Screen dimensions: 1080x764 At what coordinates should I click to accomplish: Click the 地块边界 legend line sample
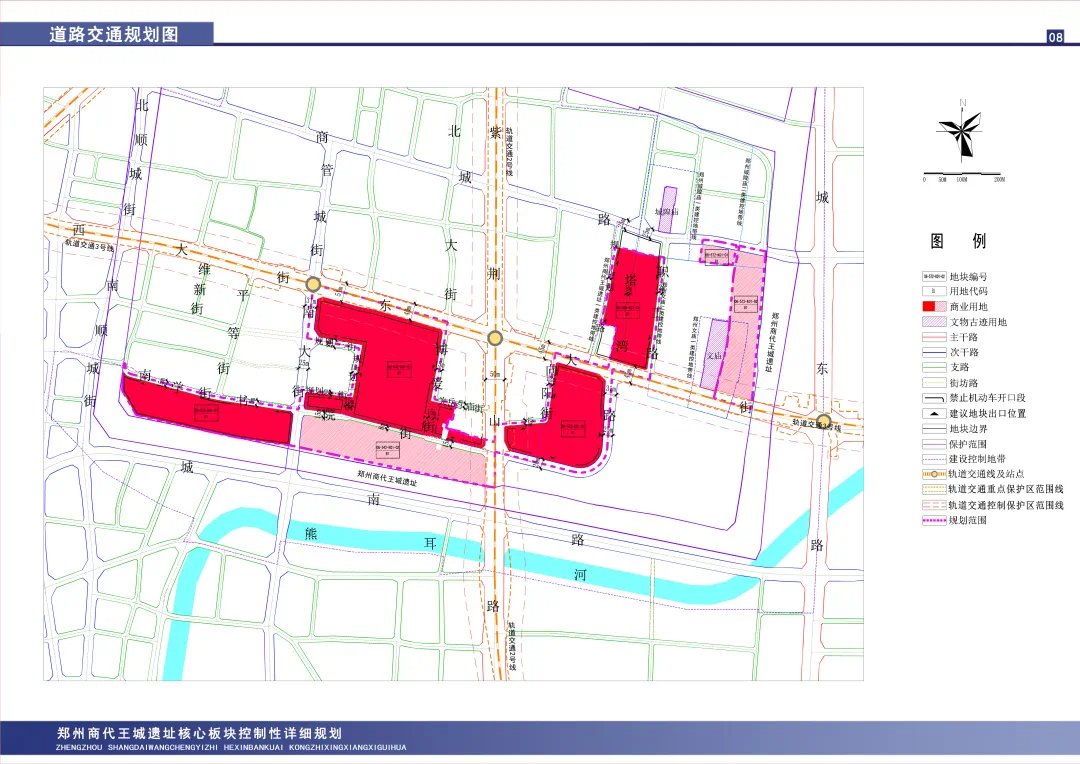tap(934, 429)
